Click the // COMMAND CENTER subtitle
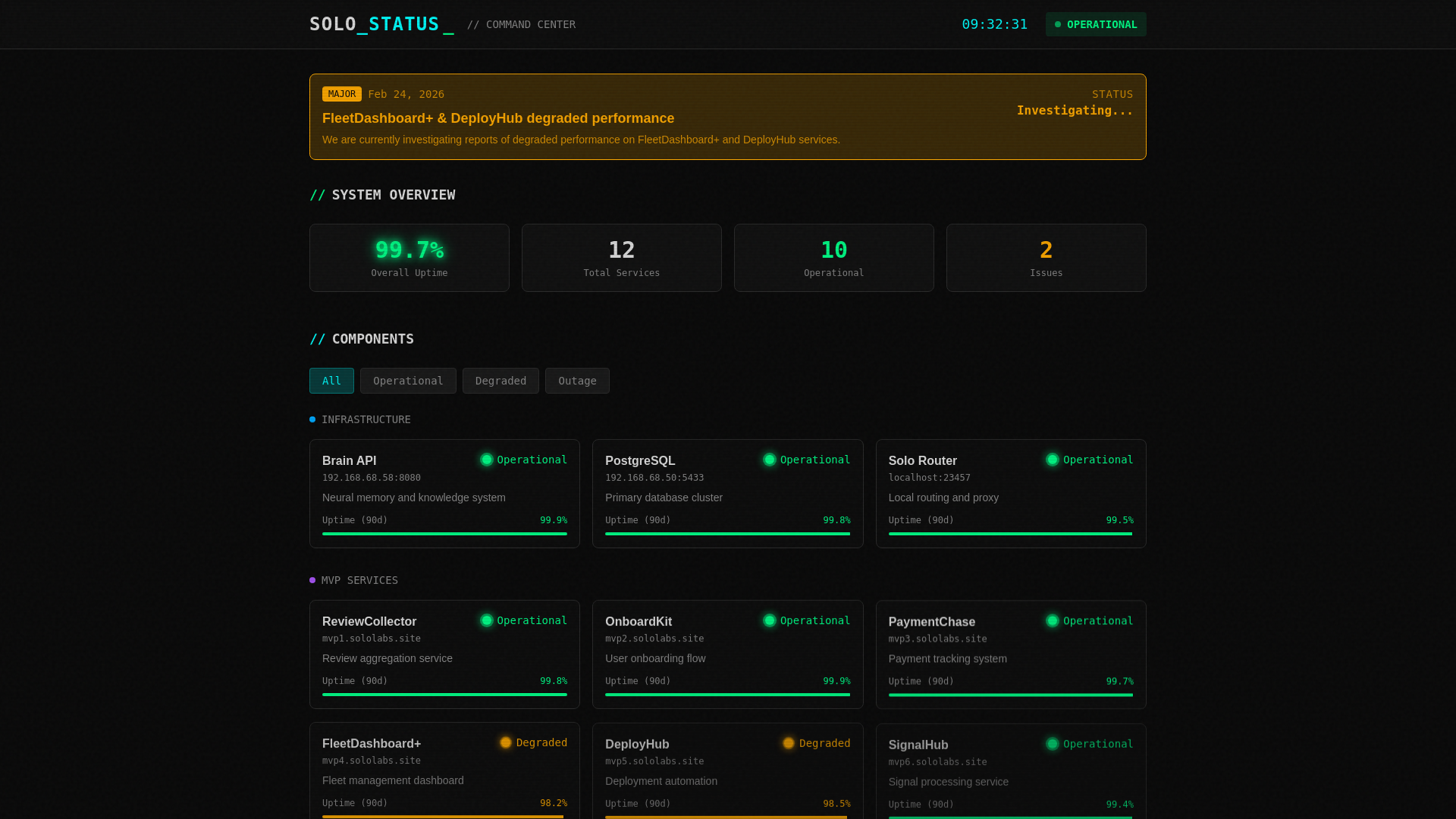Screen dimensions: 1456x819 coord(521,25)
